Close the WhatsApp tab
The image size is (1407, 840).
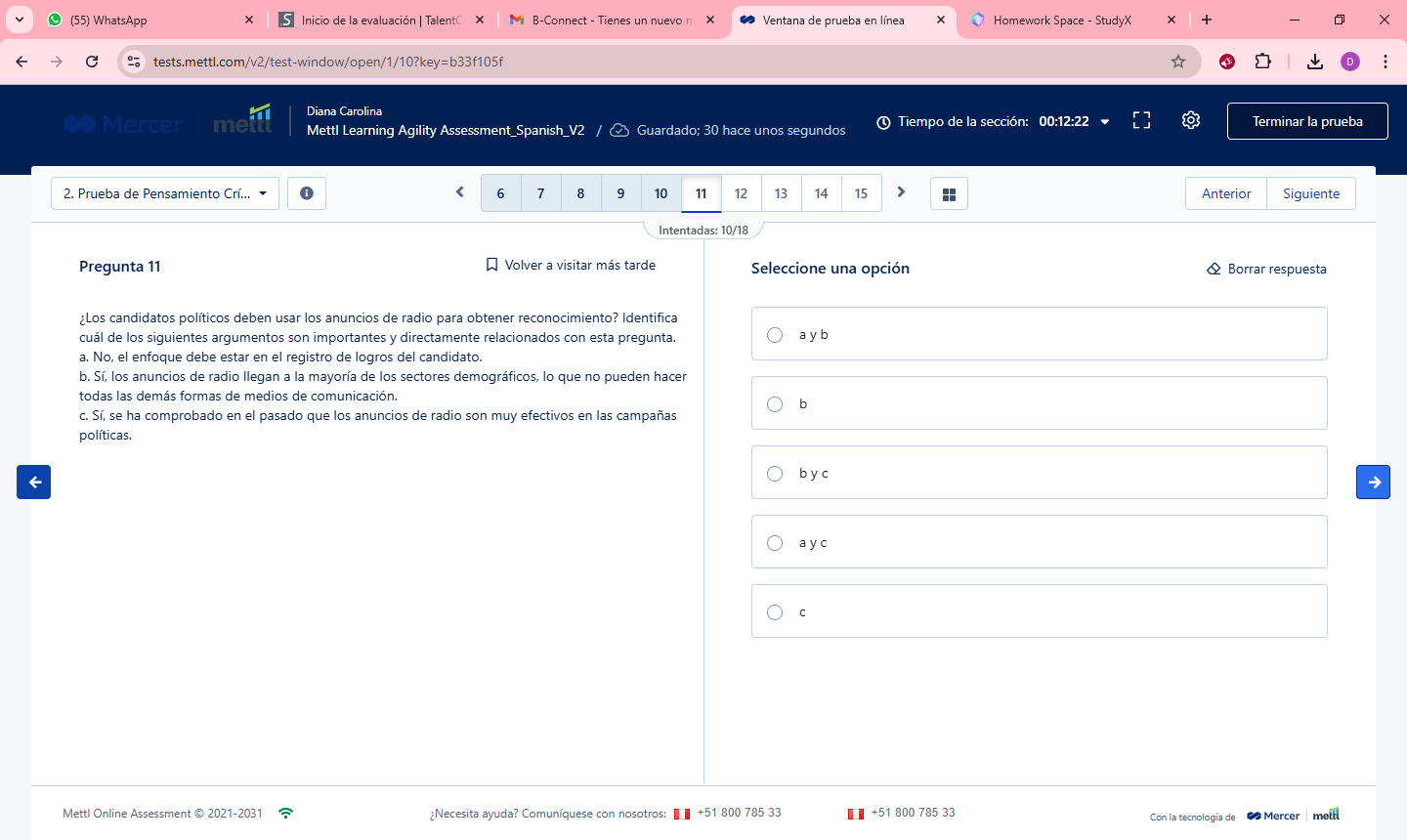[x=249, y=20]
